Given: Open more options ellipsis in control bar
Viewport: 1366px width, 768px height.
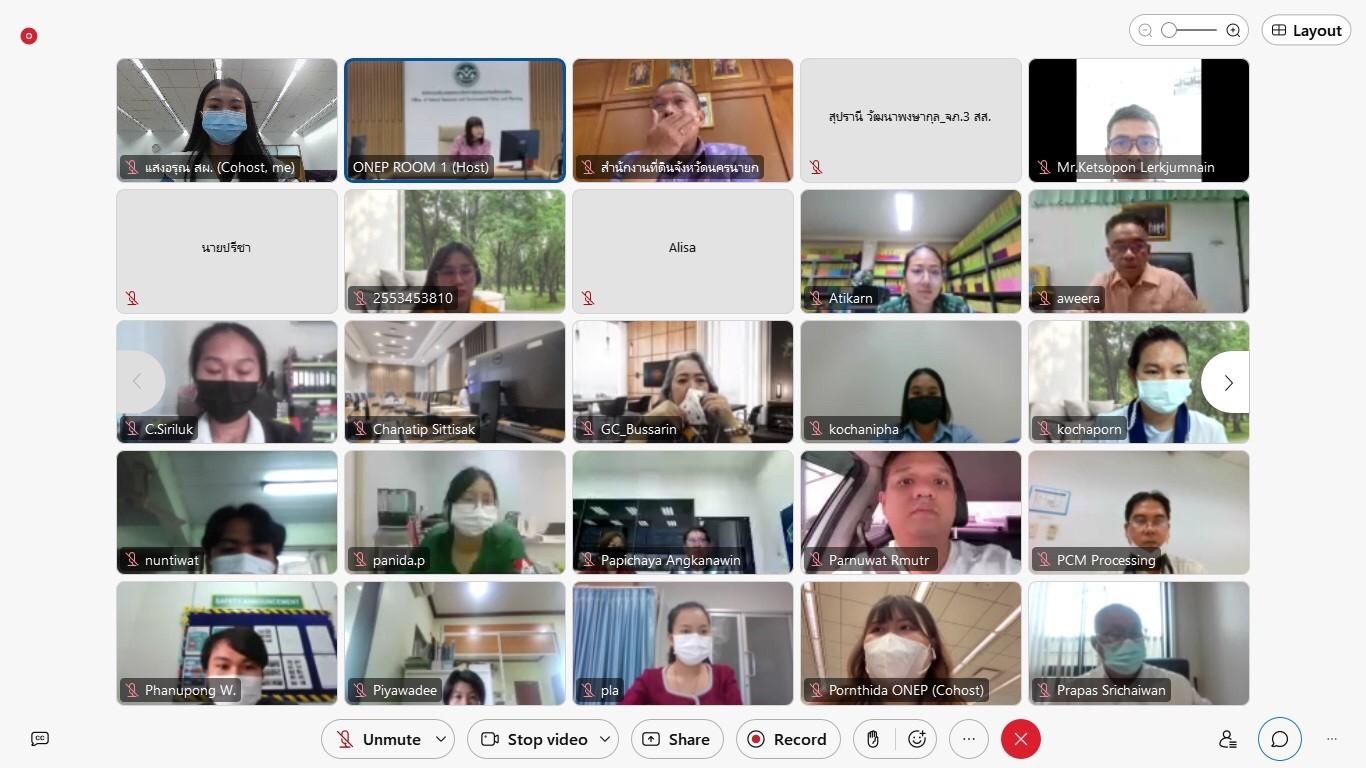Looking at the screenshot, I should pyautogui.click(x=968, y=739).
